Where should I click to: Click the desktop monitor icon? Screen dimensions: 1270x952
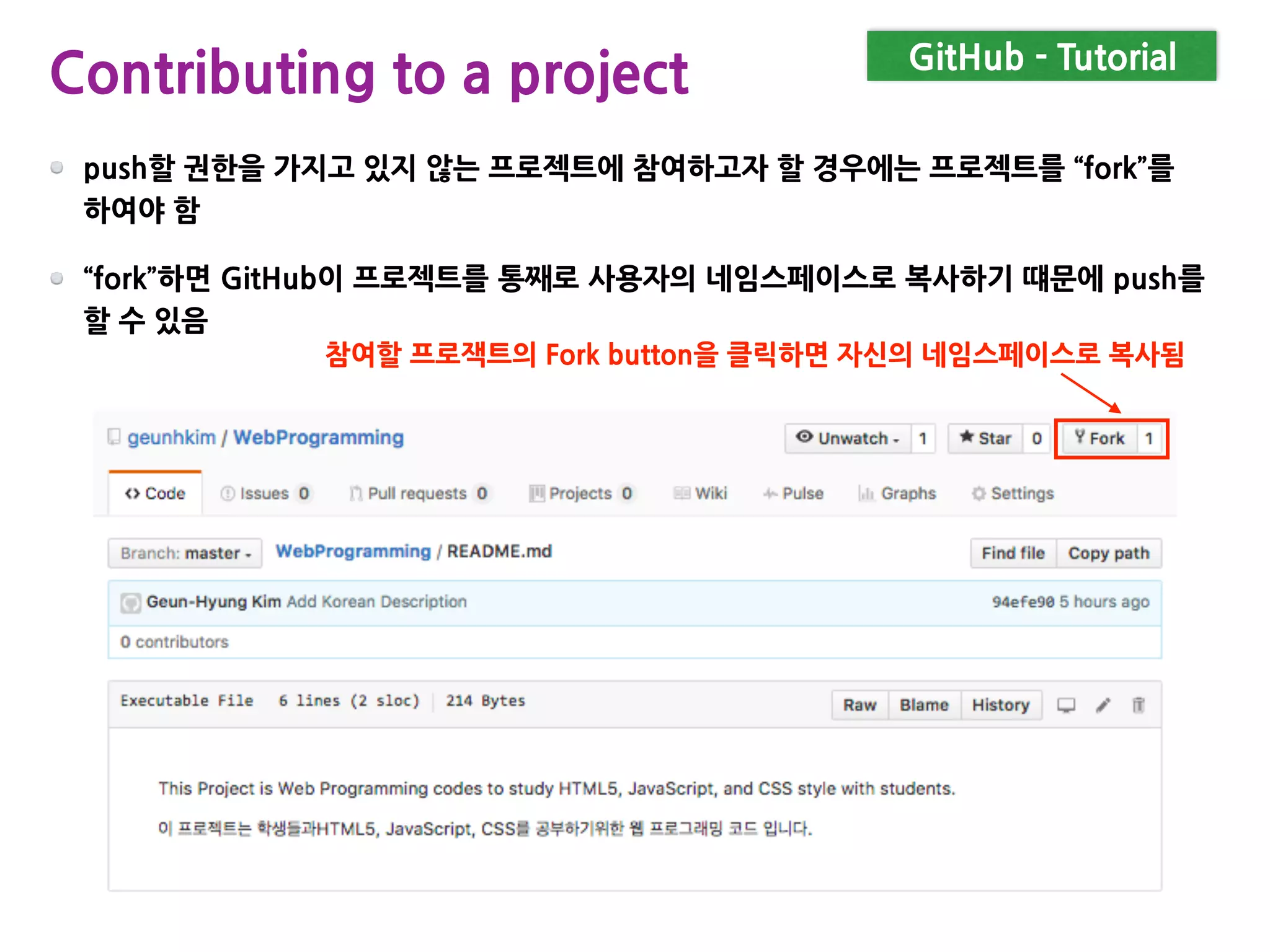pos(1066,705)
